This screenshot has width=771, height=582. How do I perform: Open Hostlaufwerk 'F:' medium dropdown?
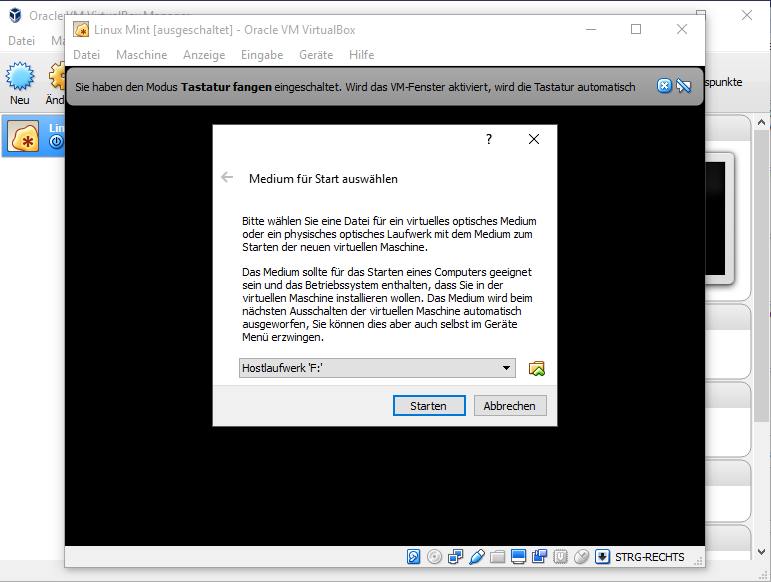(x=377, y=368)
